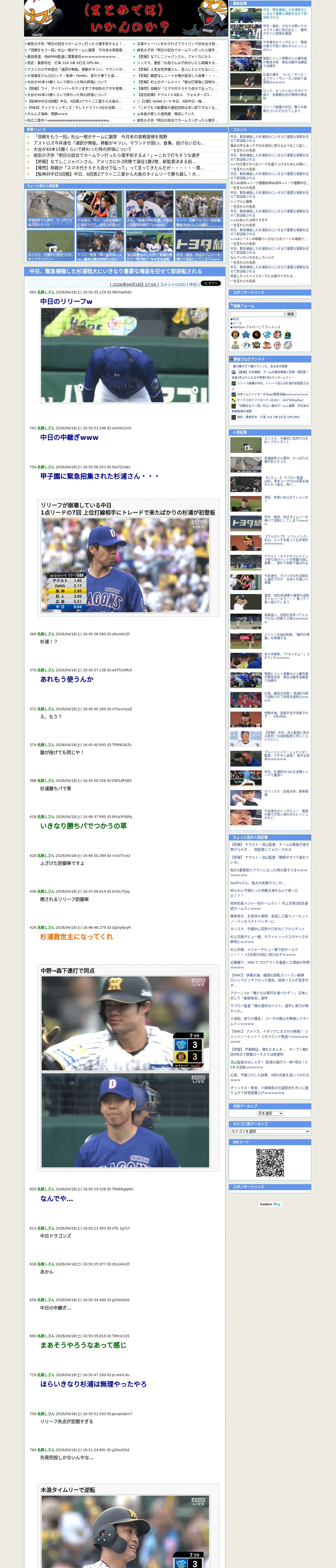
Task: Click the DeNA BayStars star logo icon
Action: tap(246, 334)
